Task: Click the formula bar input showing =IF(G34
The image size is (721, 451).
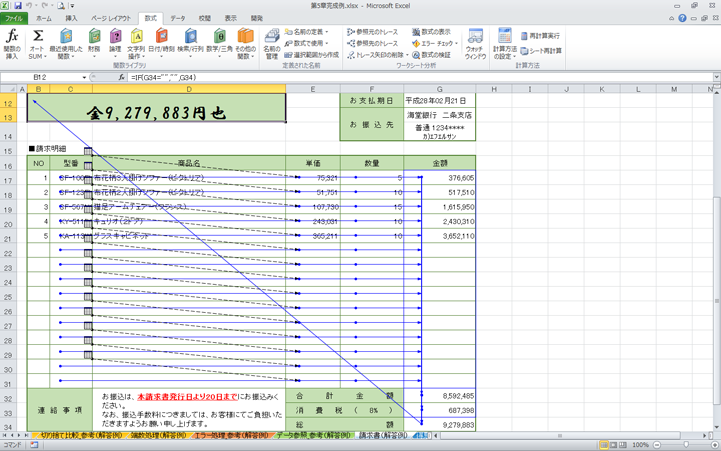Action: [420, 77]
